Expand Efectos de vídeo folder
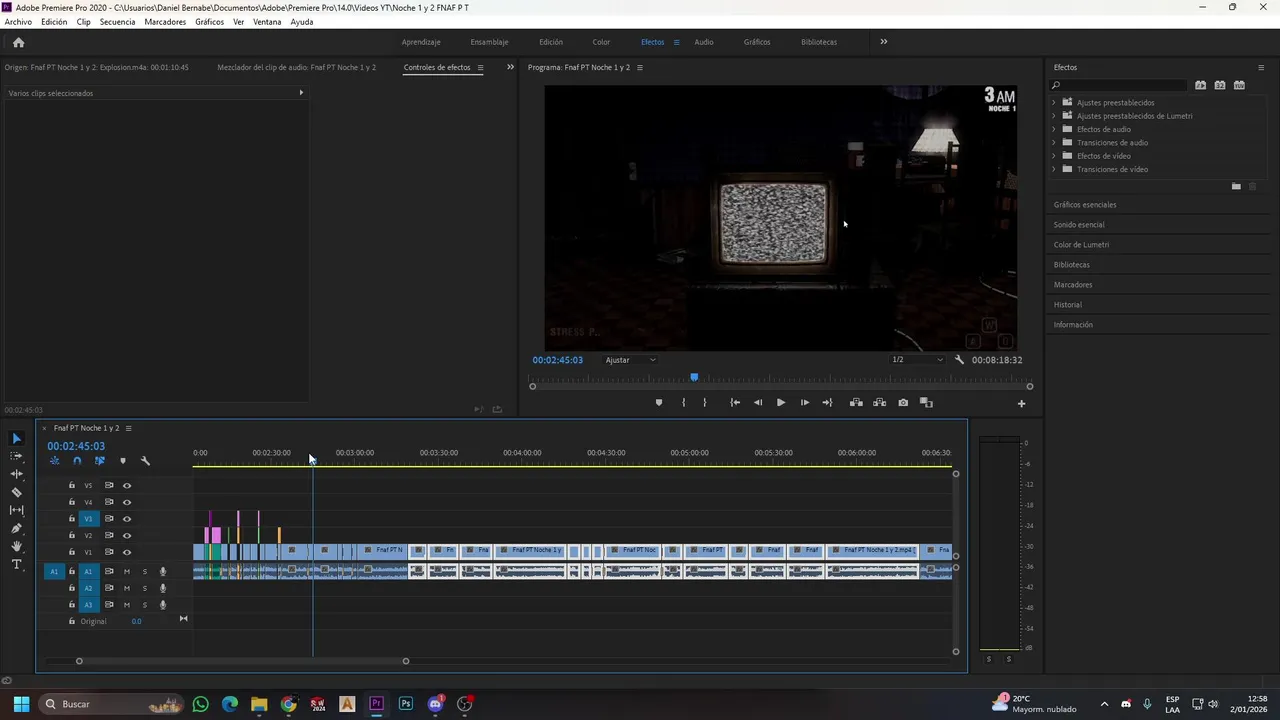The image size is (1280, 720). pos(1053,156)
